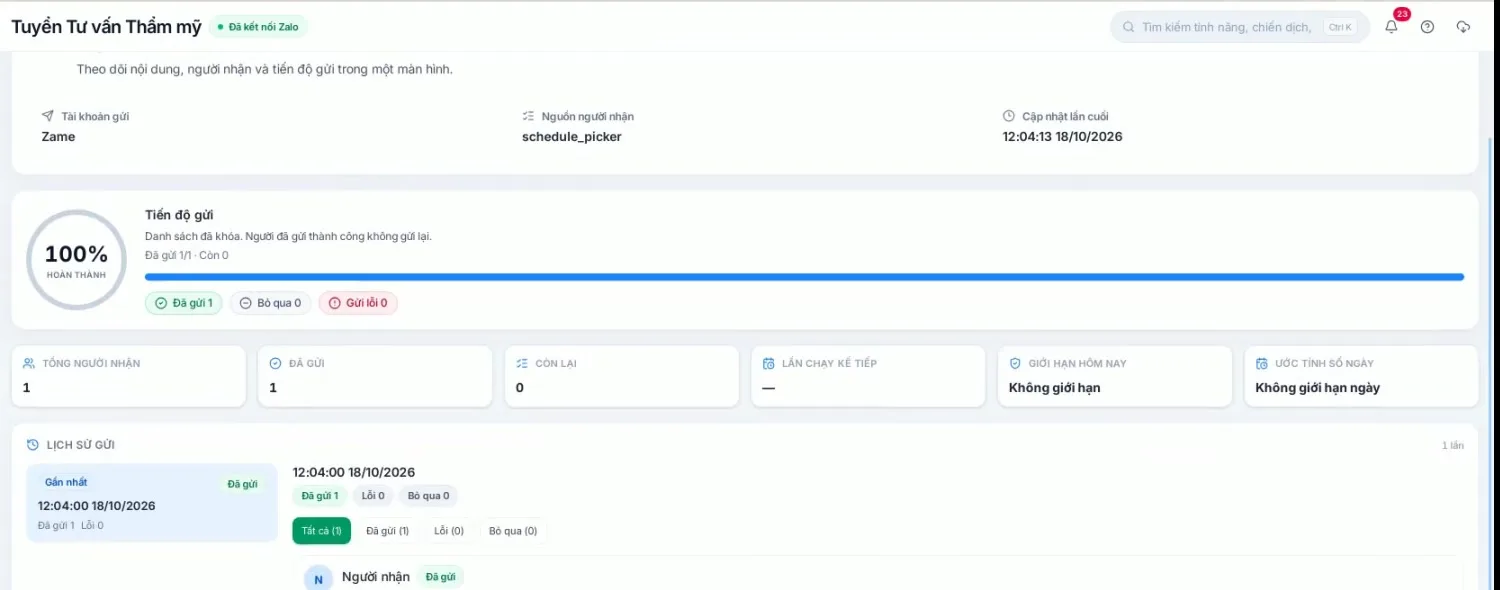The width and height of the screenshot is (1500, 590).
Task: Click the people icon beside Tổng người nhận
Action: click(29, 363)
